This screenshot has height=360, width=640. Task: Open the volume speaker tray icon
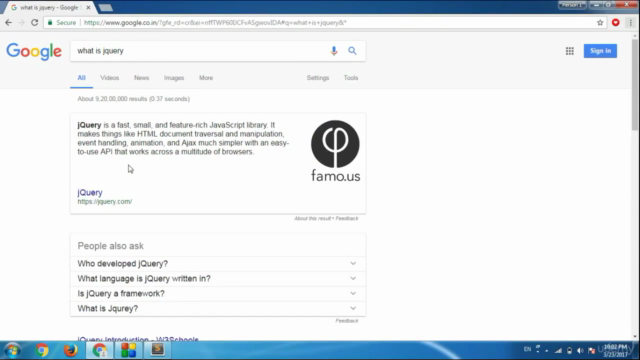[x=580, y=351]
